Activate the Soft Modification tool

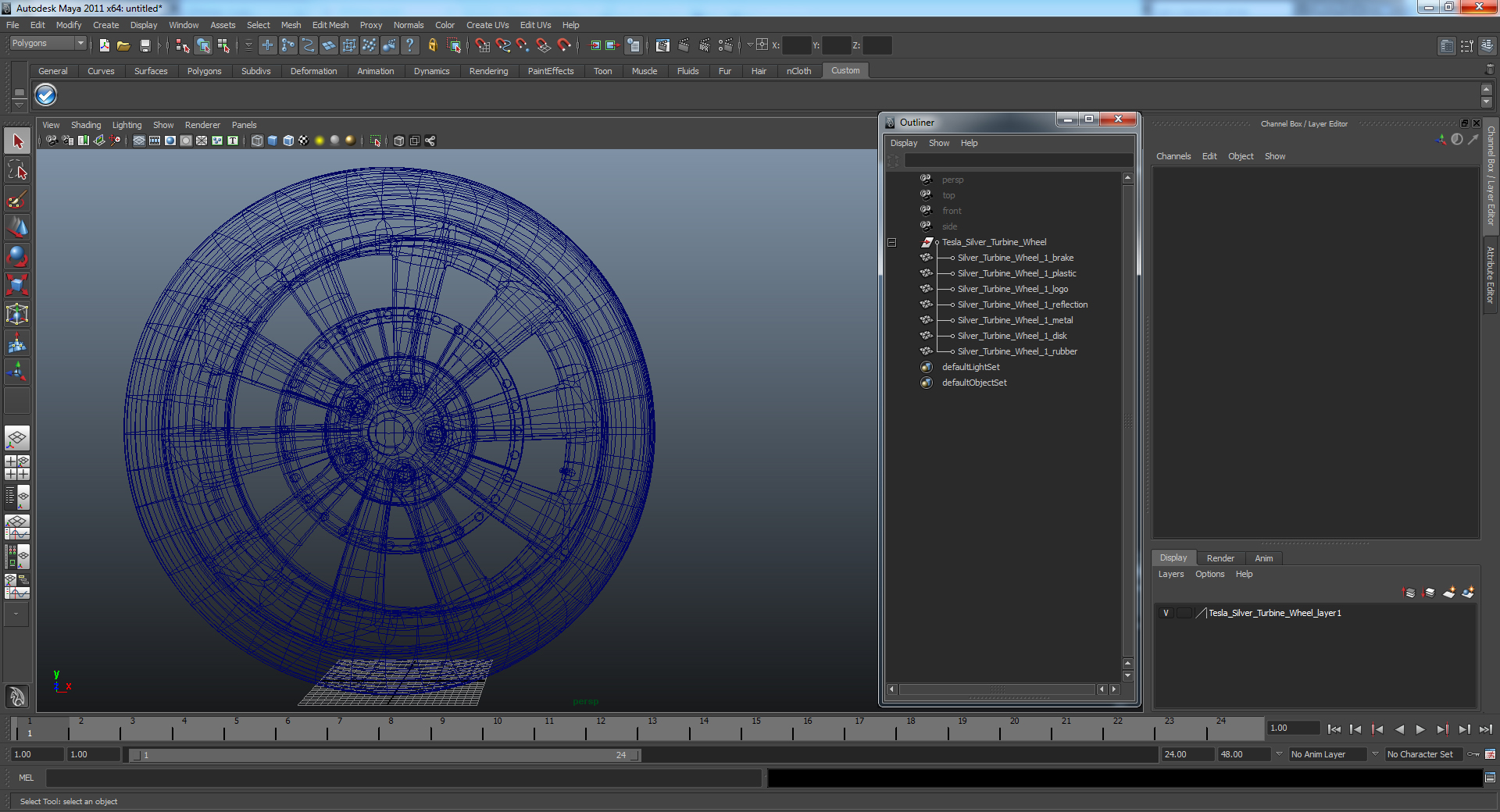point(17,344)
